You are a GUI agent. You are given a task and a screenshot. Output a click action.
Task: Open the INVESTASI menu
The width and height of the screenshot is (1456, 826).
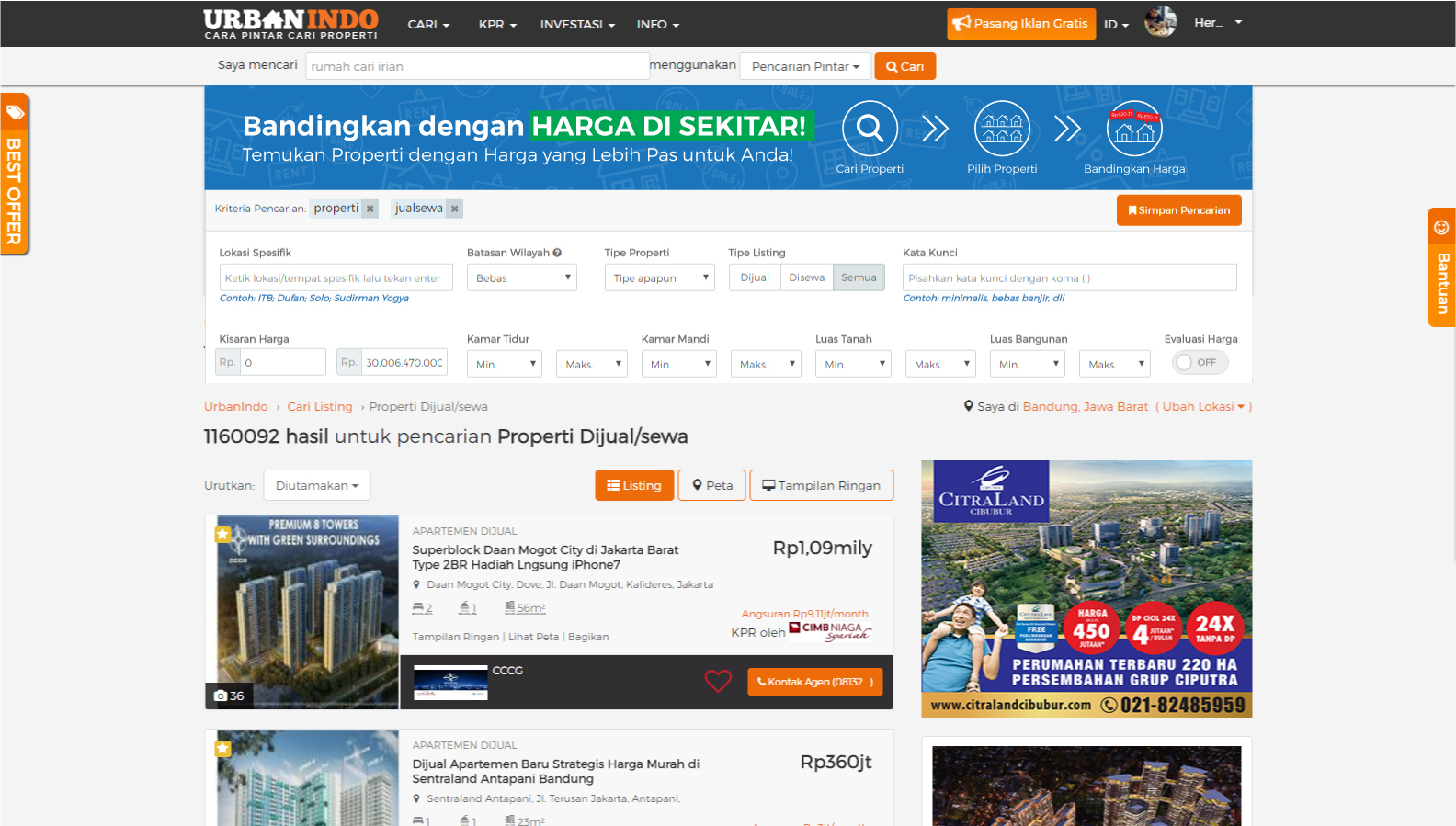(577, 25)
